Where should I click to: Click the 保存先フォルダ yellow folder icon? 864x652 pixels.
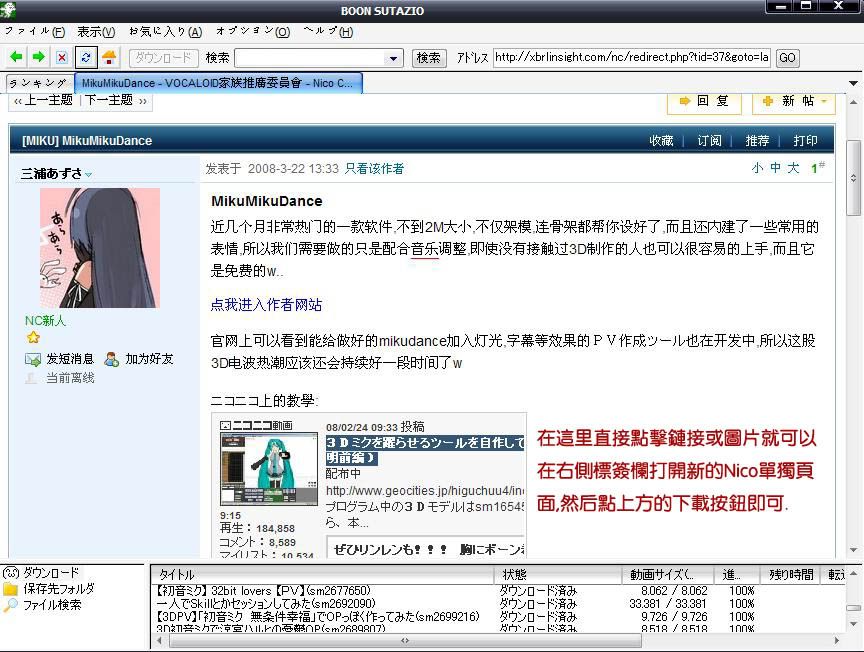(11, 589)
